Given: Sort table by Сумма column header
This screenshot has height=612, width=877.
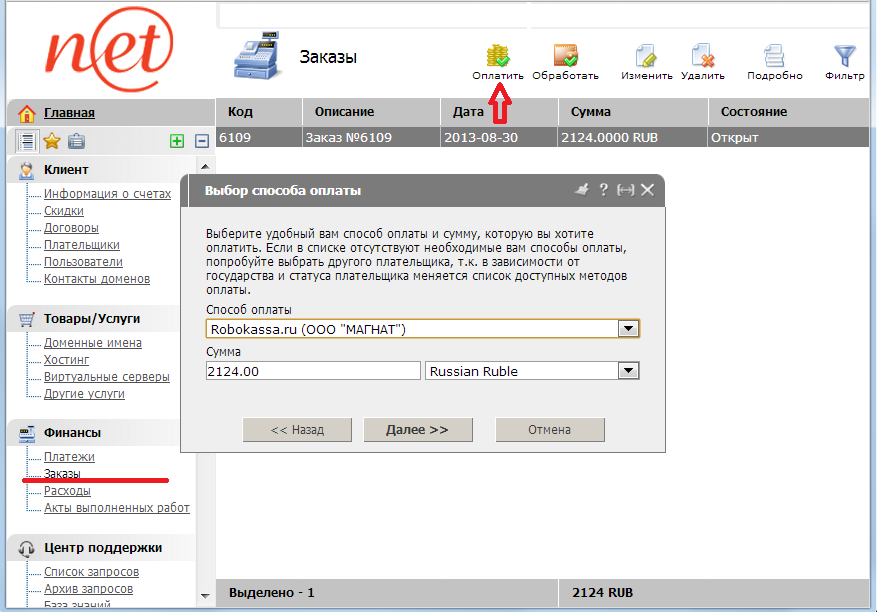Looking at the screenshot, I should (x=590, y=112).
